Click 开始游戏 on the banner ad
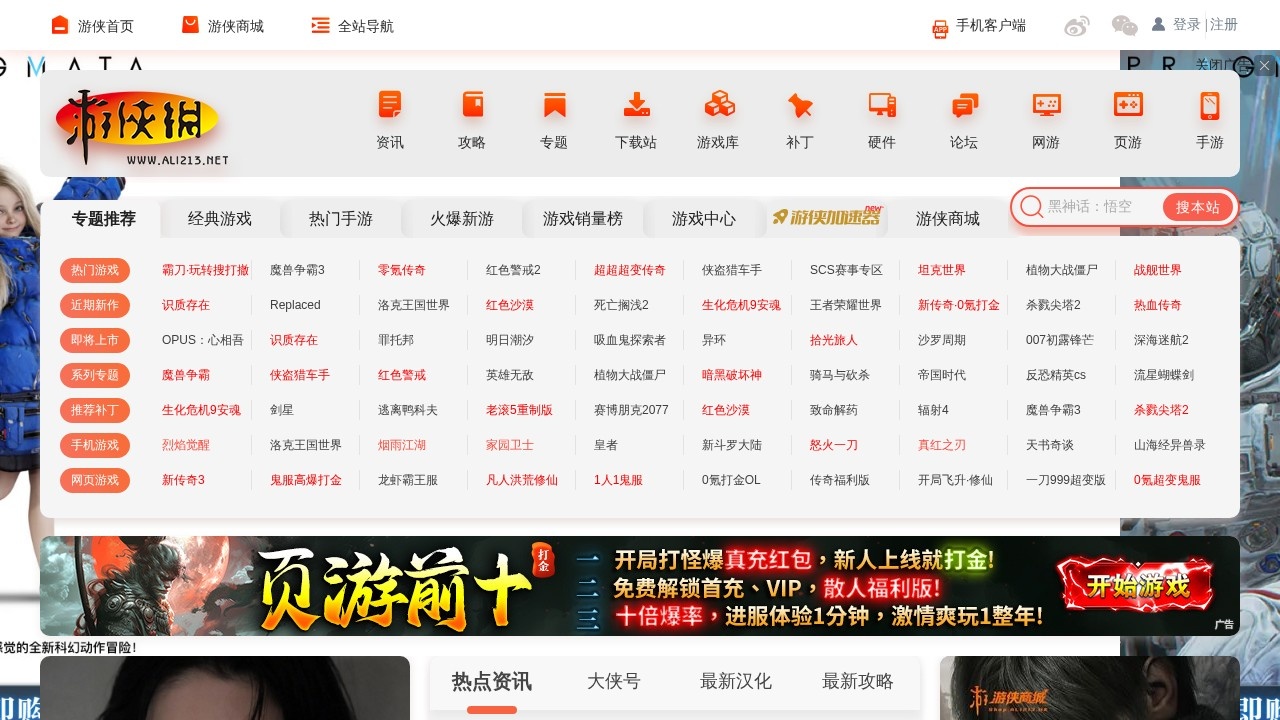 [x=1137, y=584]
